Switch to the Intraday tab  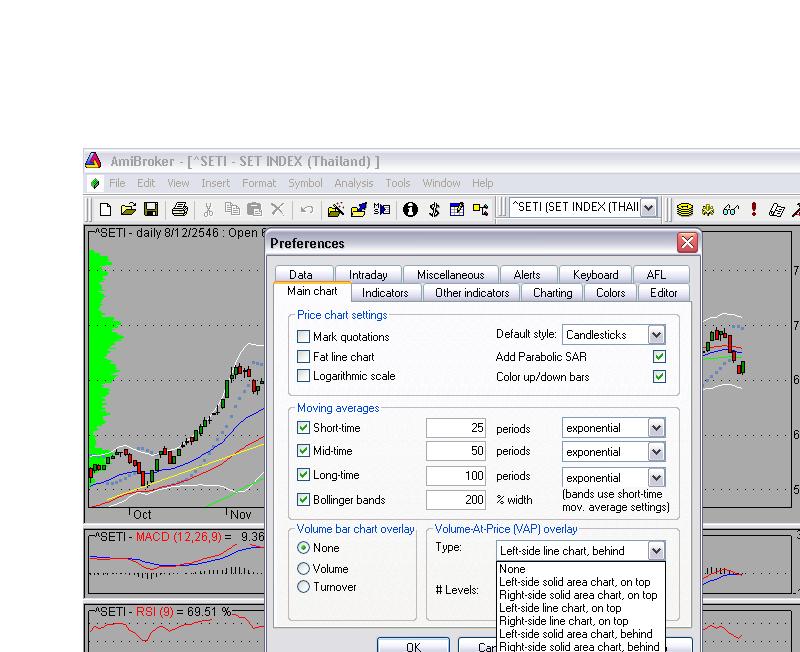[368, 275]
